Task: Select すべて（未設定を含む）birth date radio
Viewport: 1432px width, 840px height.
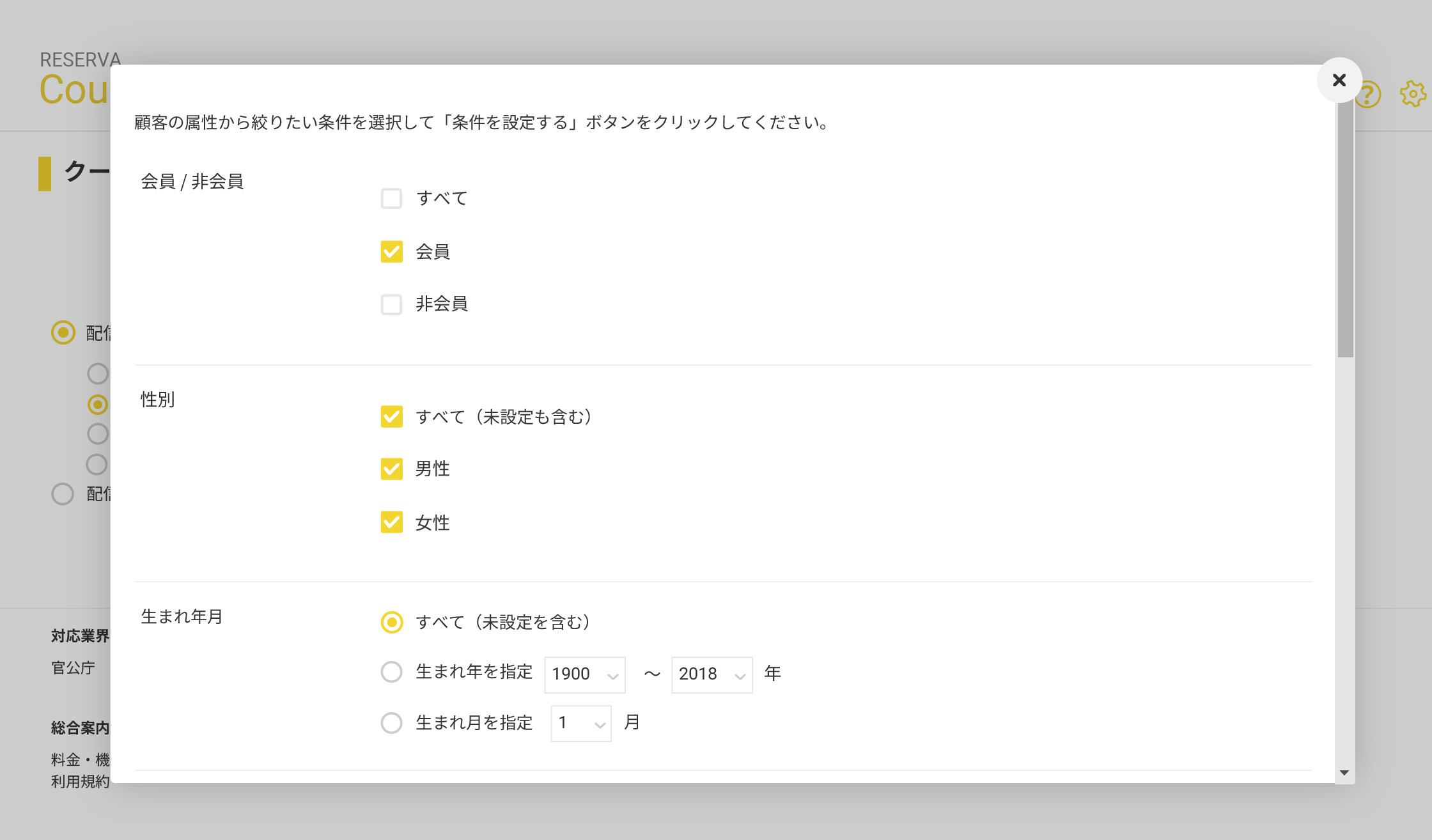Action: 391,622
